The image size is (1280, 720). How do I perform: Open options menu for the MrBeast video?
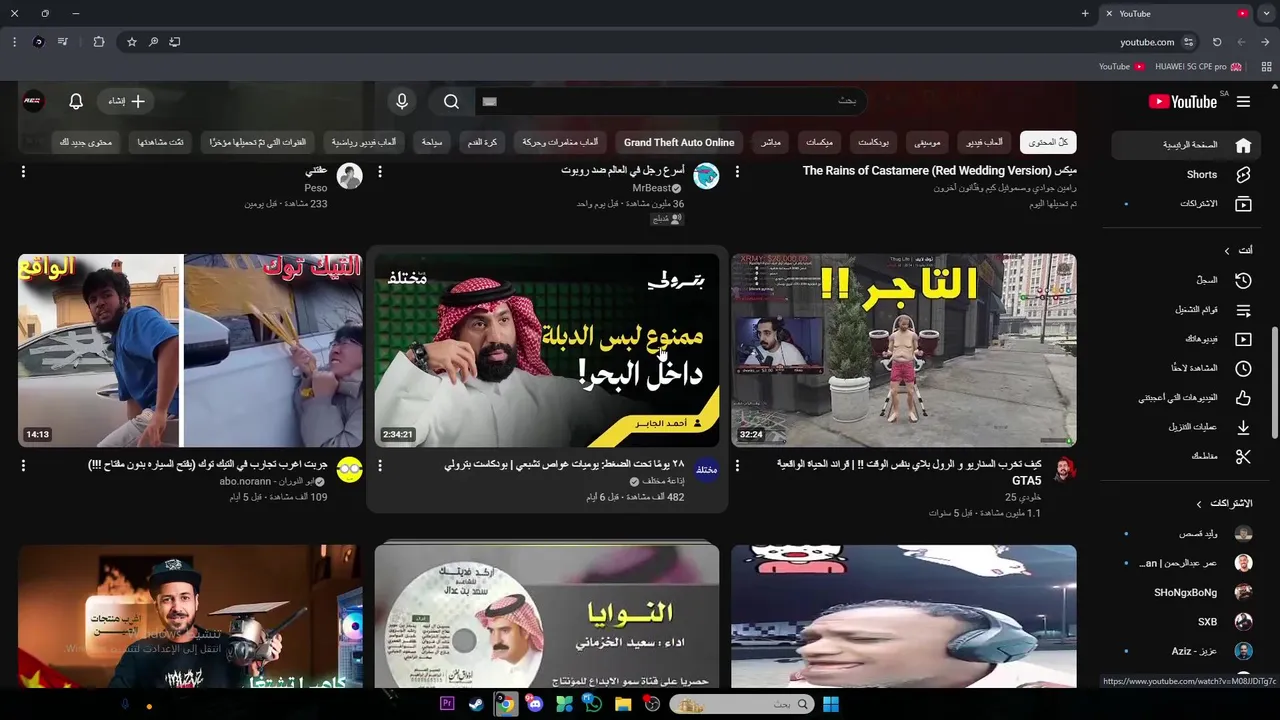pos(380,172)
